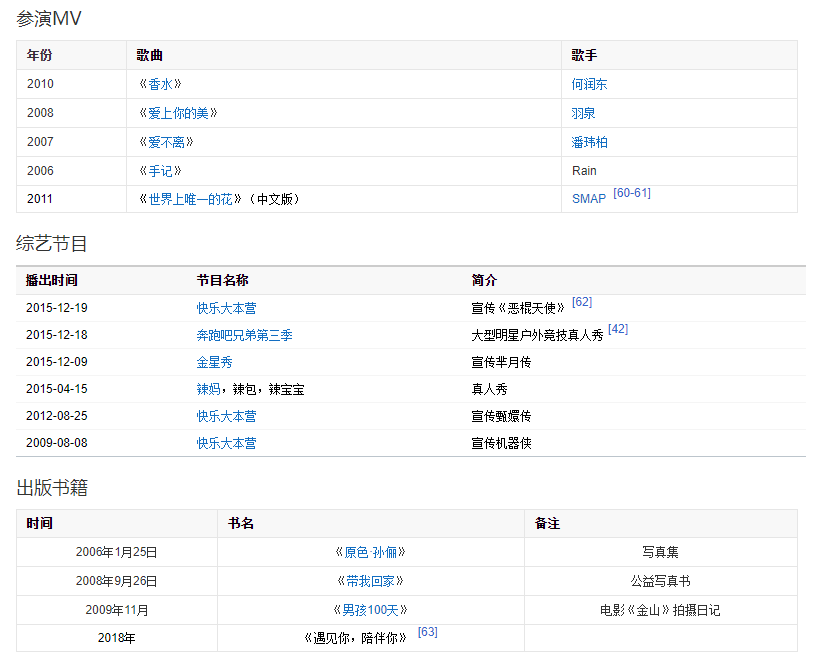The height and width of the screenshot is (671, 814).
Task: Open the 《原色·孙俪》 book link
Action: click(370, 552)
